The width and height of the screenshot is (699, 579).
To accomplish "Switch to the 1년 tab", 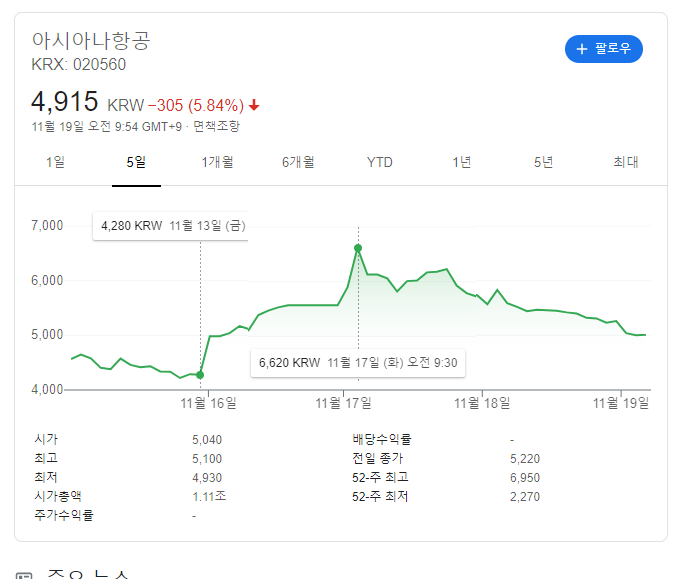I will click(461, 162).
